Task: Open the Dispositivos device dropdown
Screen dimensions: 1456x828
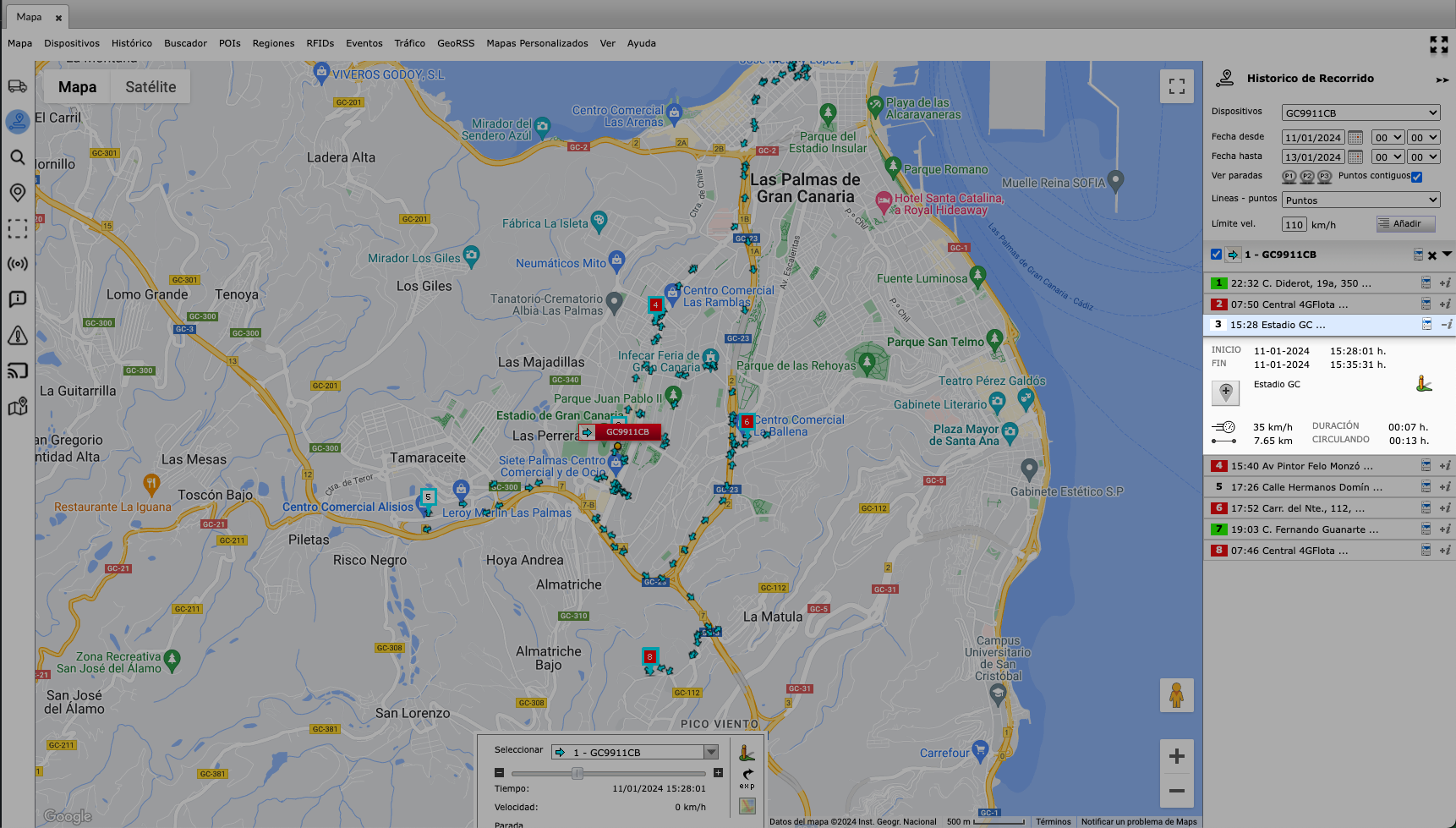Action: (1360, 112)
